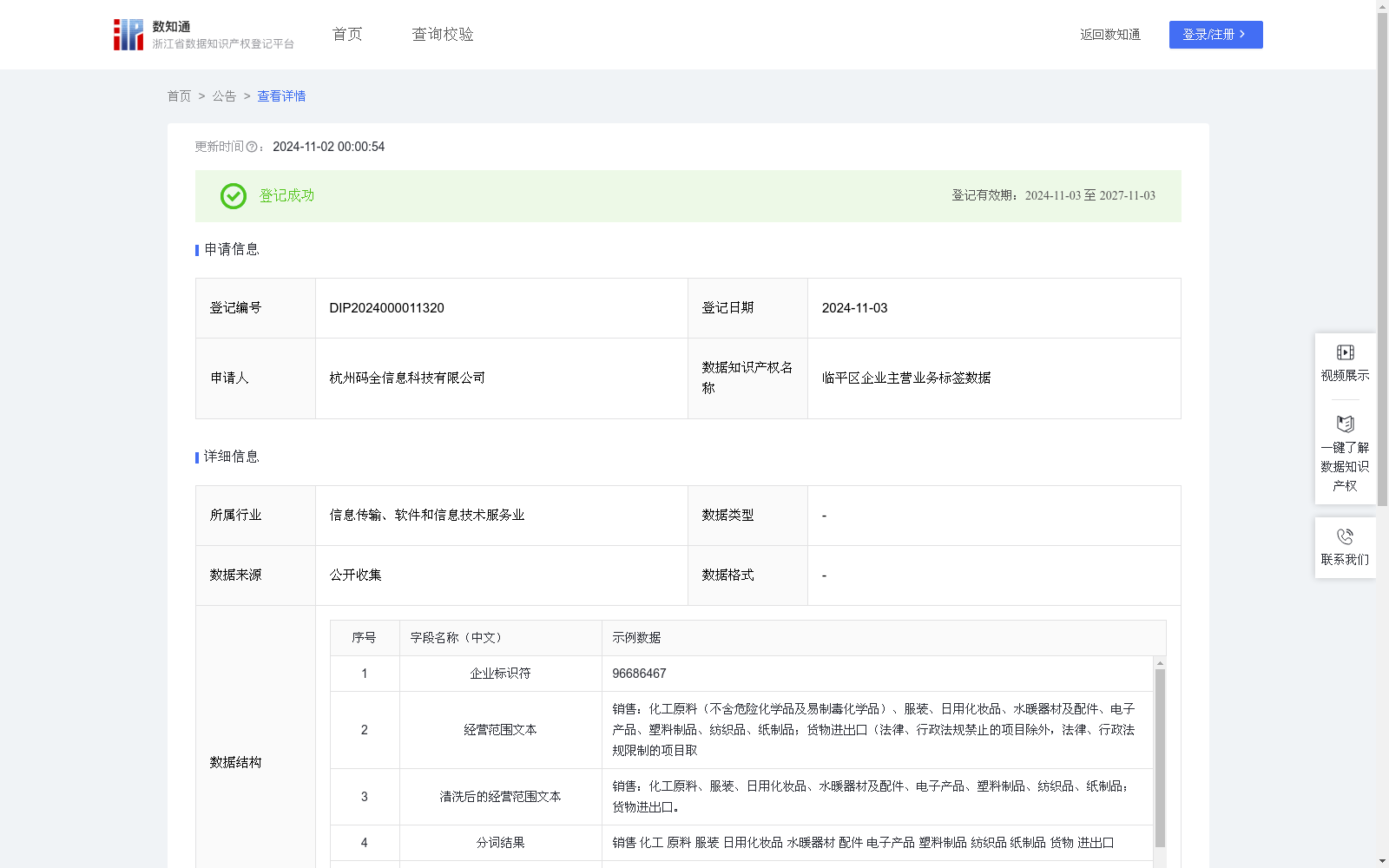This screenshot has width=1389, height=868.
Task: Click the 详细信息 section heading
Action: (232, 457)
